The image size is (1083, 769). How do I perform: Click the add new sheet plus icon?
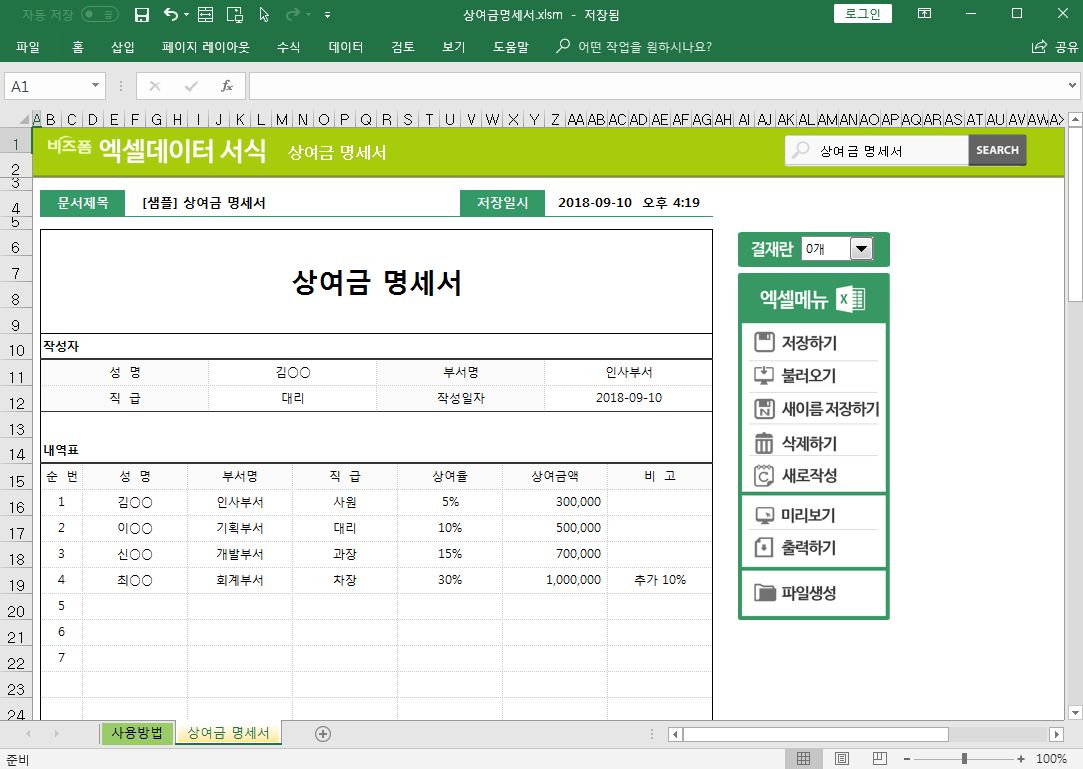(323, 734)
